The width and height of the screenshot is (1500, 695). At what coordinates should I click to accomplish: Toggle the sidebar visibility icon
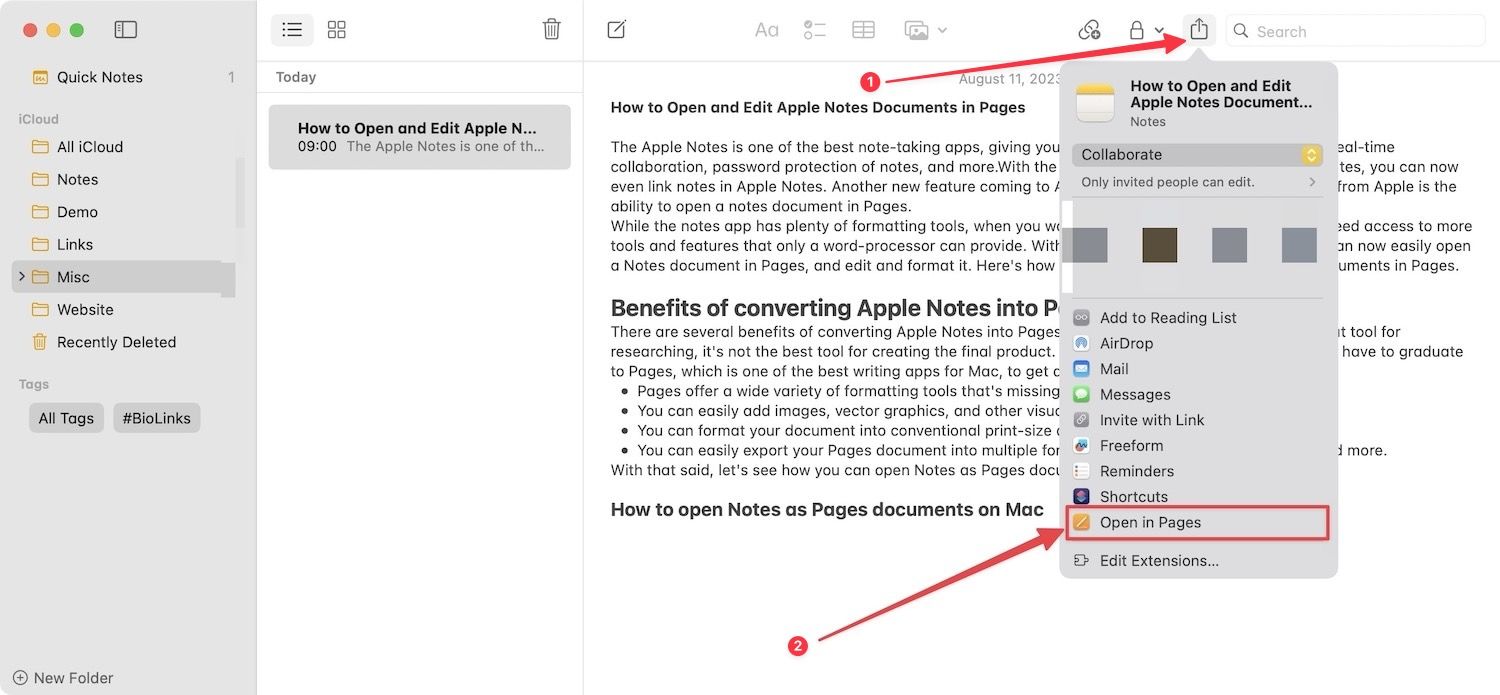[x=125, y=30]
